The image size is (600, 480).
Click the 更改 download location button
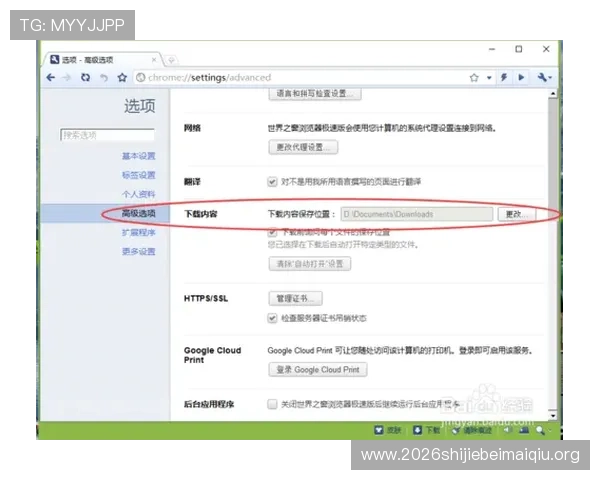(x=517, y=214)
